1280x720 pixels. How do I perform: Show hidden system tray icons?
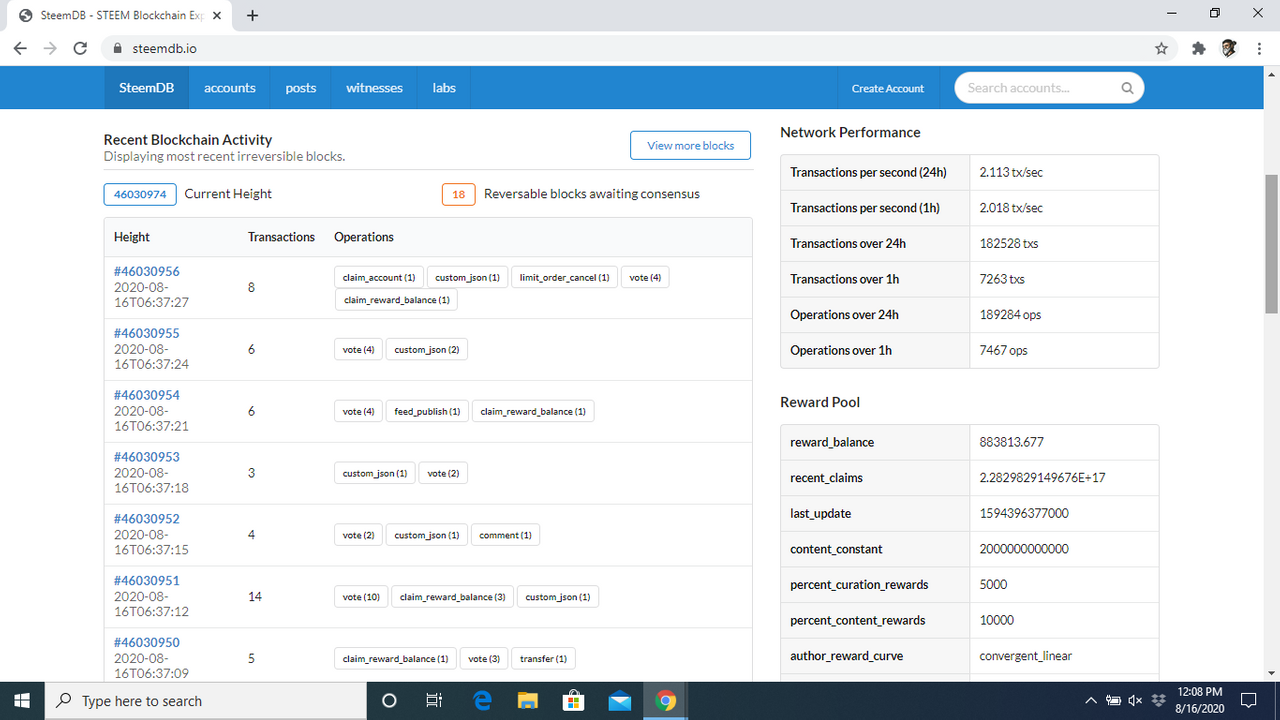click(x=1090, y=701)
